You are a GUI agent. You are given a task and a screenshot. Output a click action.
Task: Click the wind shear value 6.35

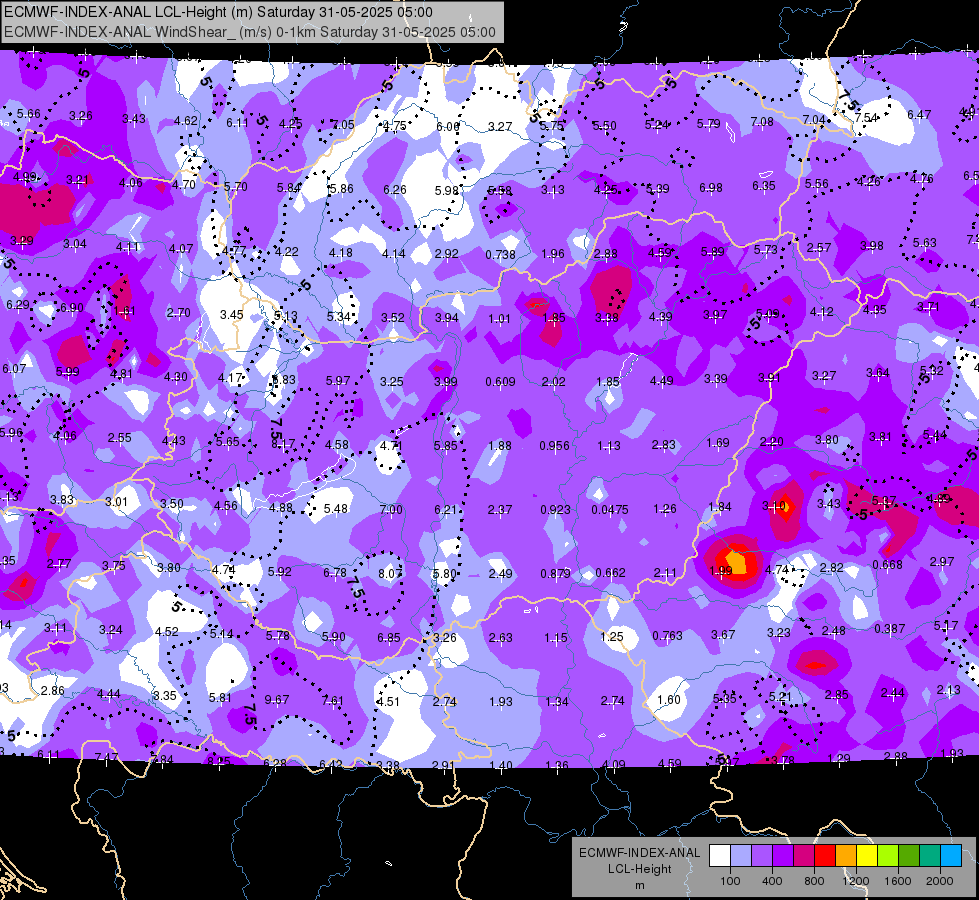(x=764, y=185)
